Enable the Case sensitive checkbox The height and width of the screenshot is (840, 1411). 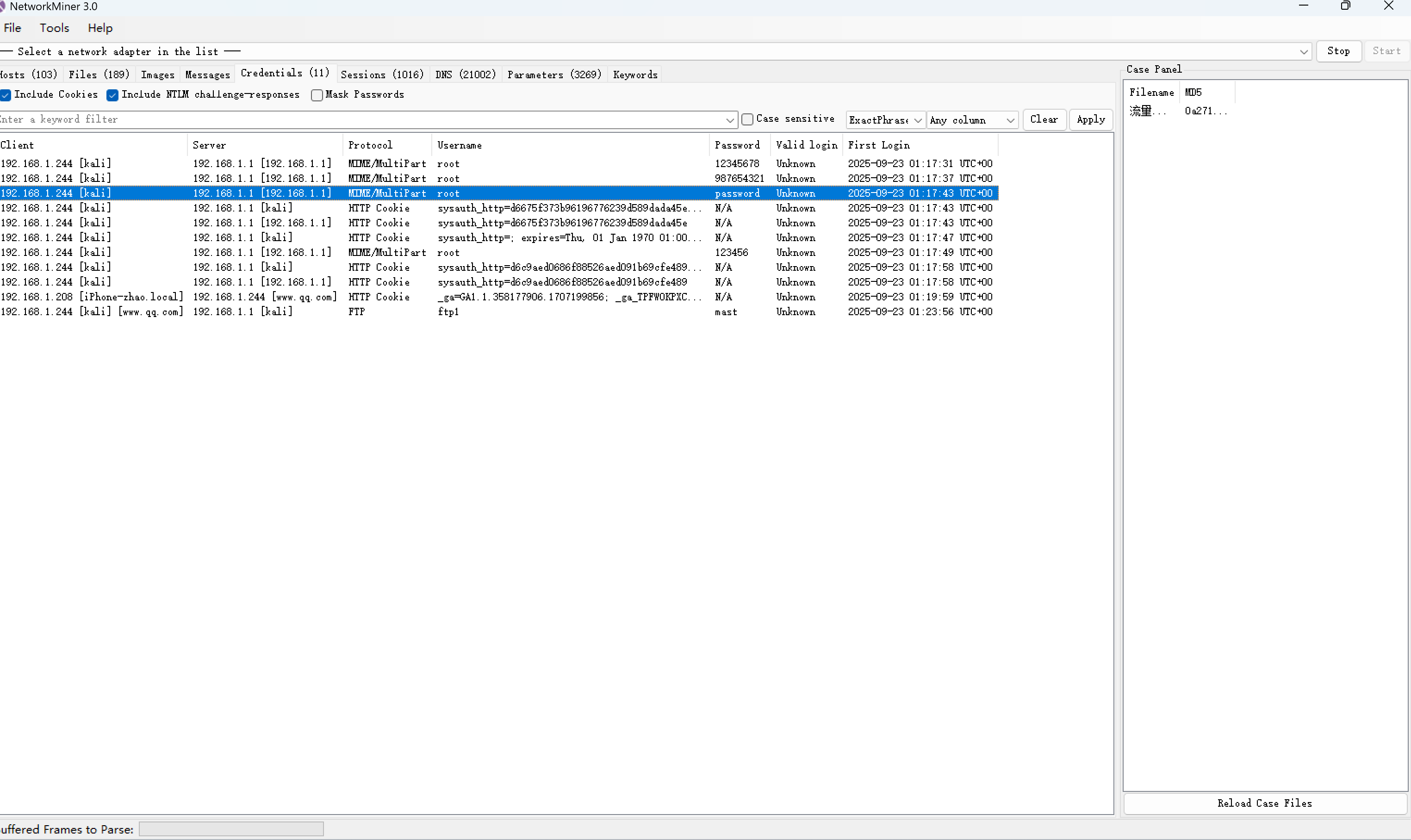pyautogui.click(x=747, y=119)
